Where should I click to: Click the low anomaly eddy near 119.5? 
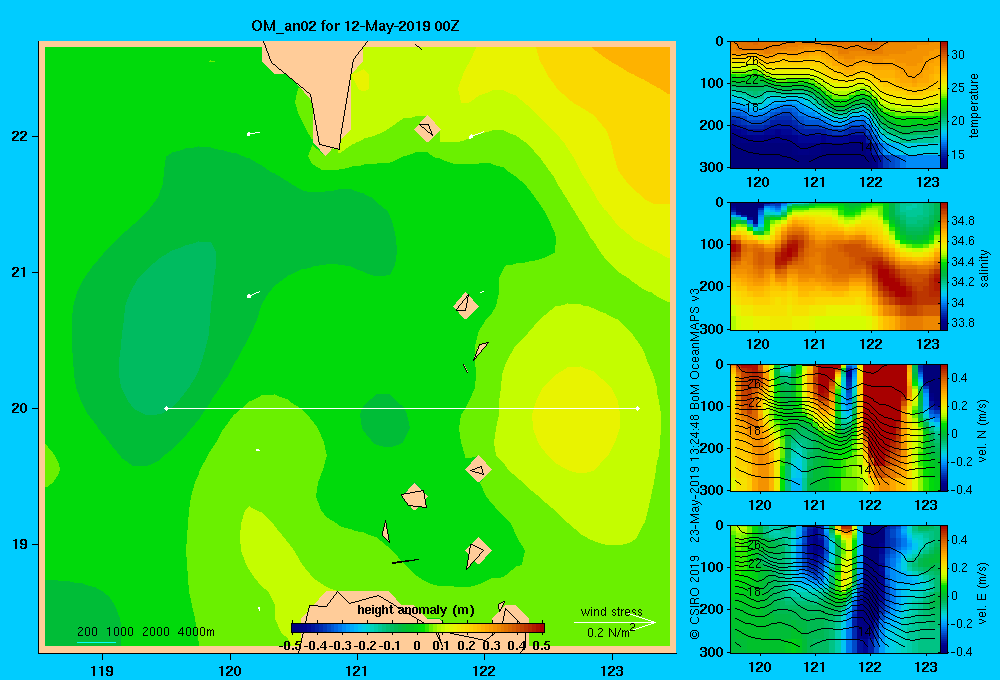point(167,329)
